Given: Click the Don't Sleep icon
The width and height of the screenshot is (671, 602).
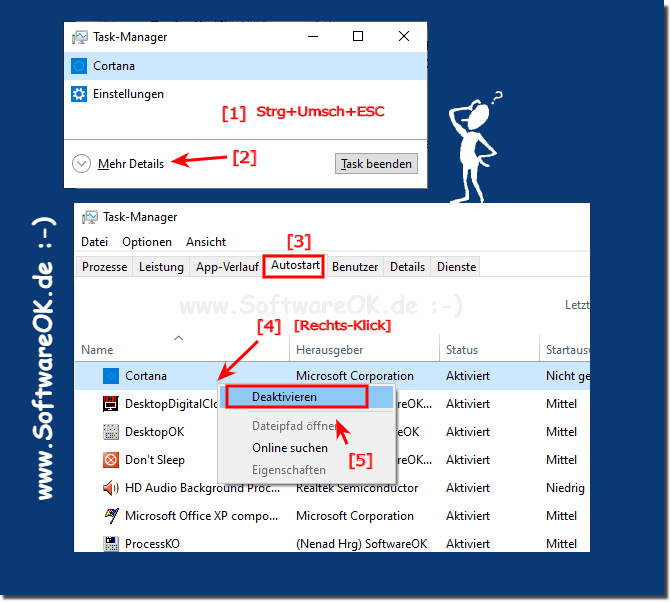Looking at the screenshot, I should coord(111,460).
